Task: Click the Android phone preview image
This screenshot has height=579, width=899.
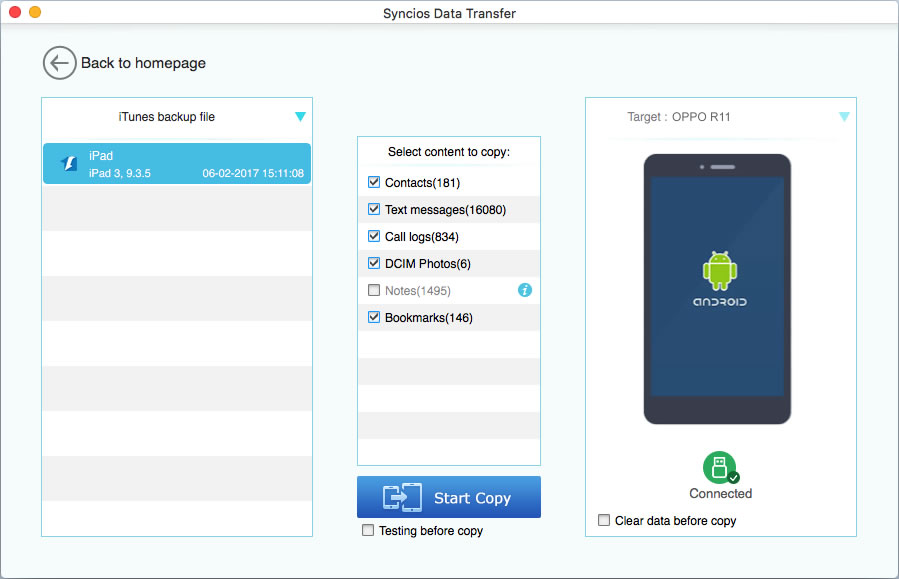Action: point(717,289)
